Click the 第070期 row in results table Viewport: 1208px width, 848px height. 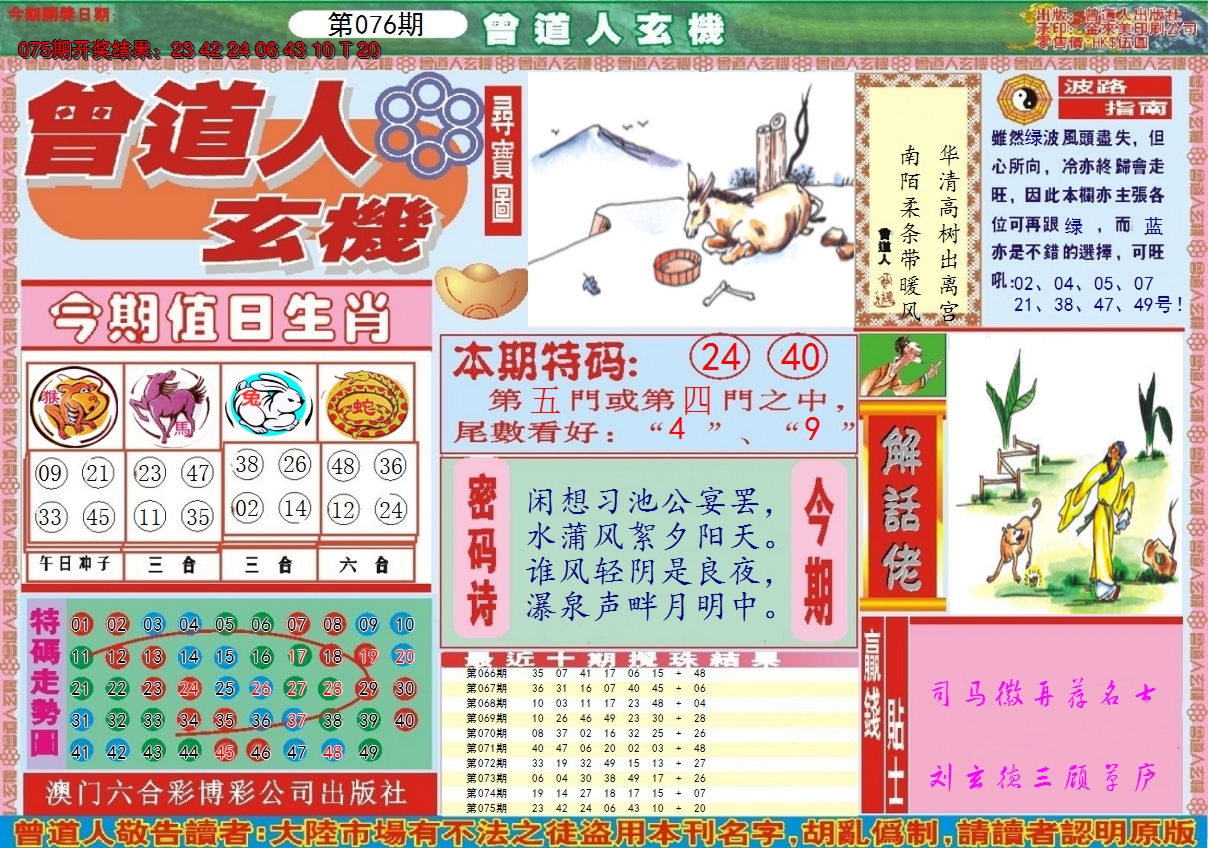[649, 733]
